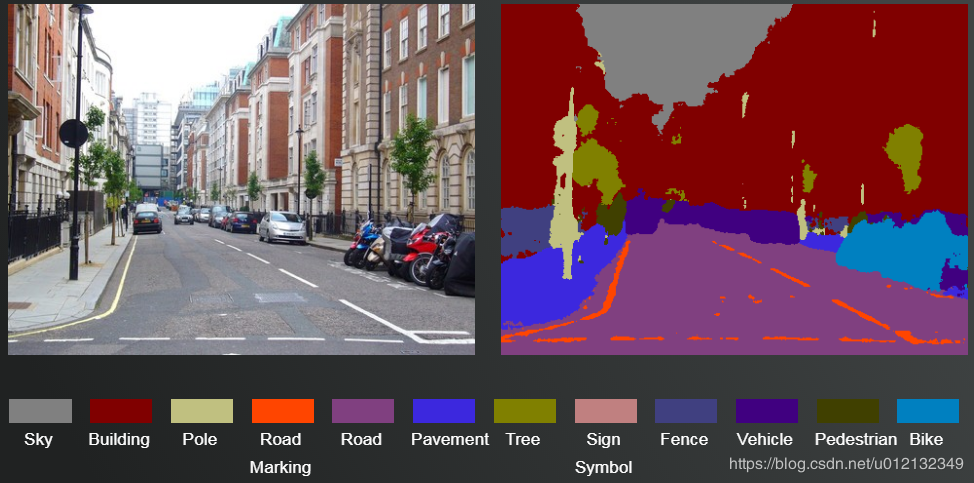Click the original street photo thumbnail

coord(242,179)
